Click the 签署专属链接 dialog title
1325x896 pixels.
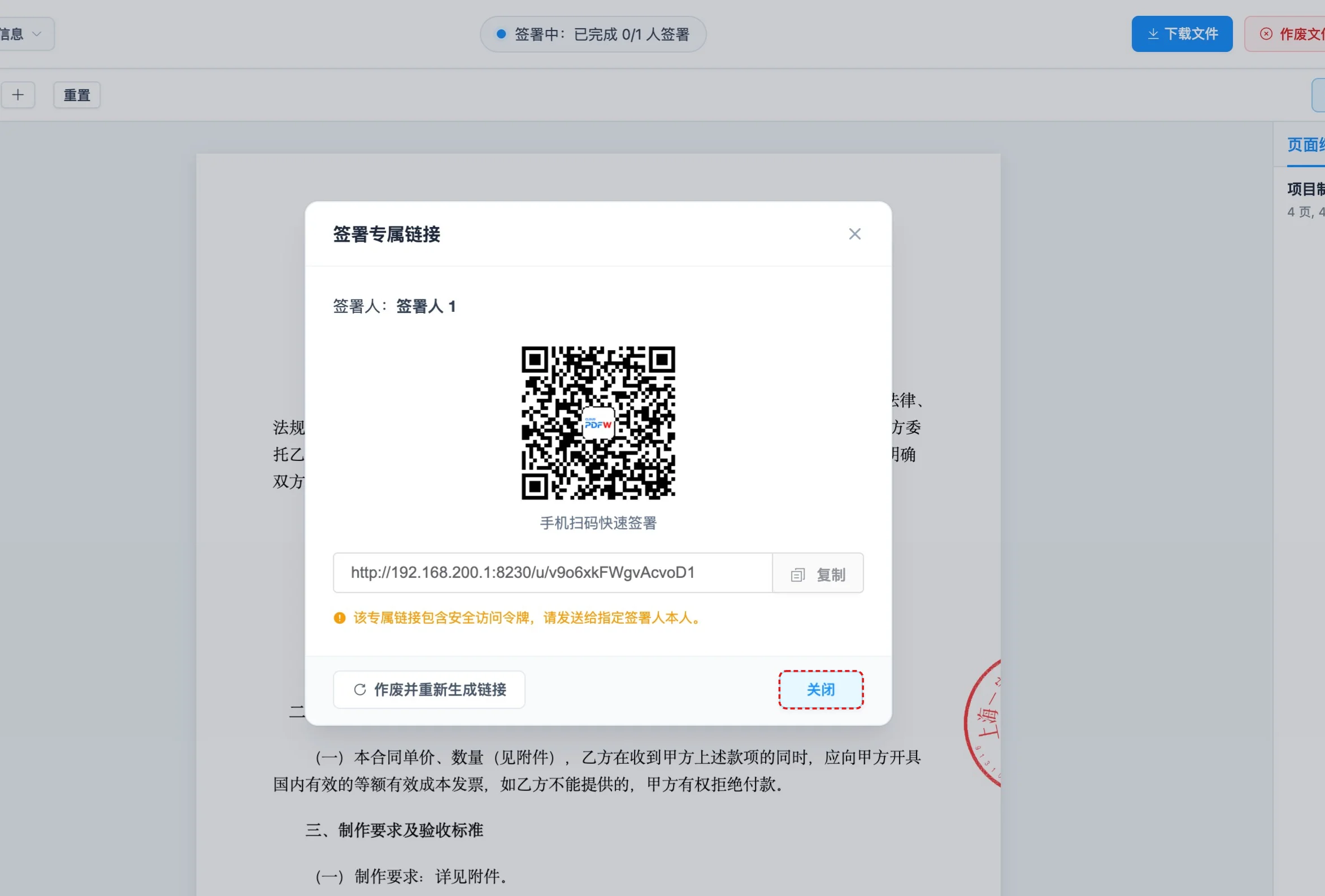(x=386, y=234)
